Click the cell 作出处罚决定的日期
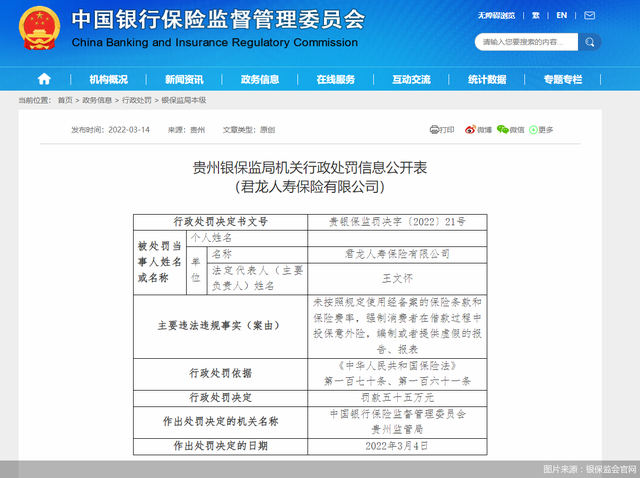The height and width of the screenshot is (478, 640). tap(220, 446)
